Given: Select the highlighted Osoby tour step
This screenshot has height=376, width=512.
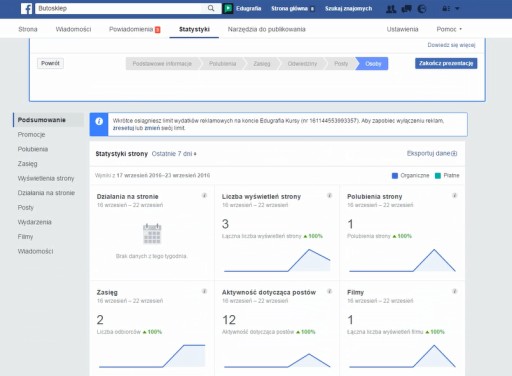Looking at the screenshot, I should click(373, 64).
